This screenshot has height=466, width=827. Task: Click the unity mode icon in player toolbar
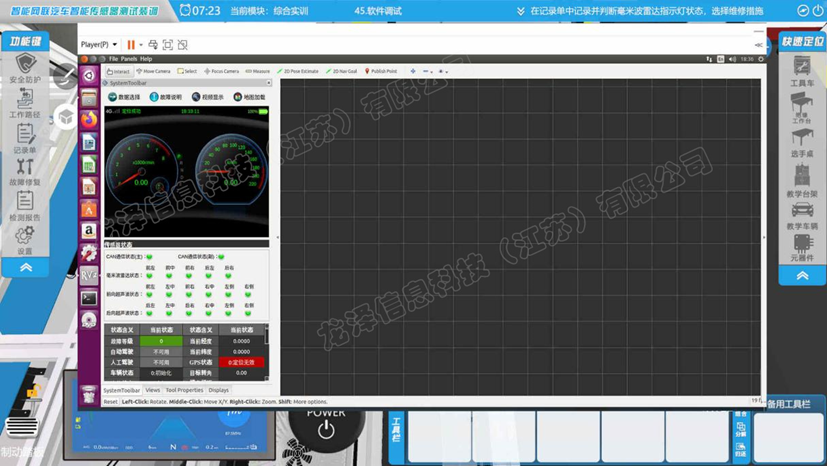[x=182, y=45]
